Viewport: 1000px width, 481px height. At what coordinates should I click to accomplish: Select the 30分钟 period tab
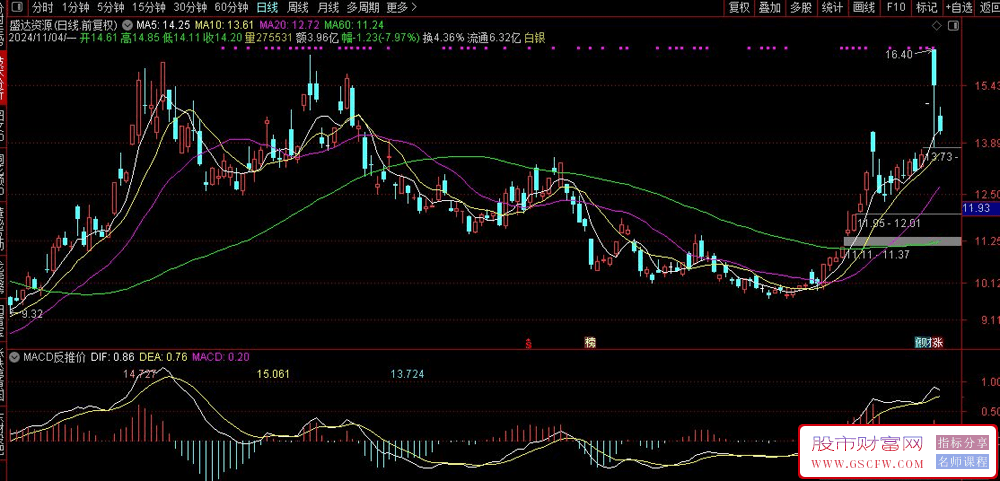(191, 8)
